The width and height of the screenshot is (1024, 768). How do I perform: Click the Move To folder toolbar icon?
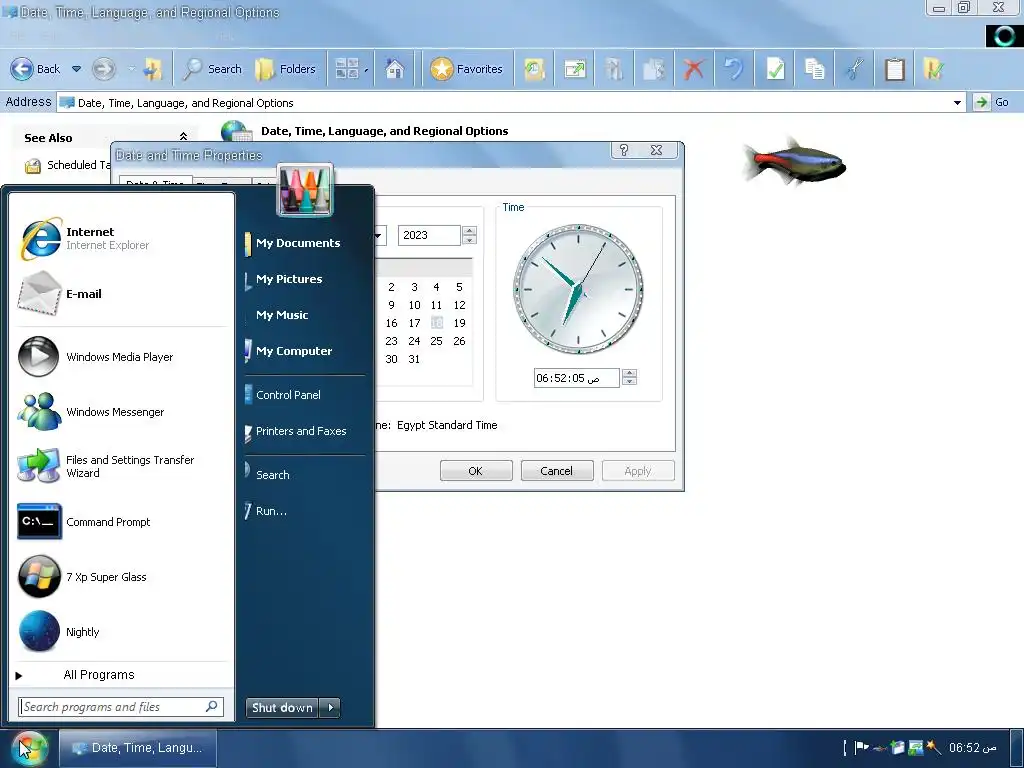(x=614, y=69)
